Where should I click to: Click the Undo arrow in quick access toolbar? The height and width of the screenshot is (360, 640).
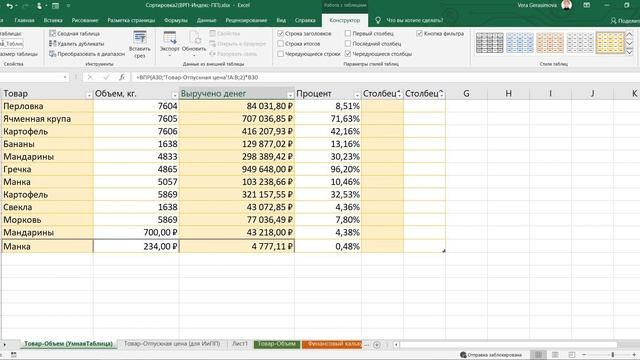tap(10, 6)
